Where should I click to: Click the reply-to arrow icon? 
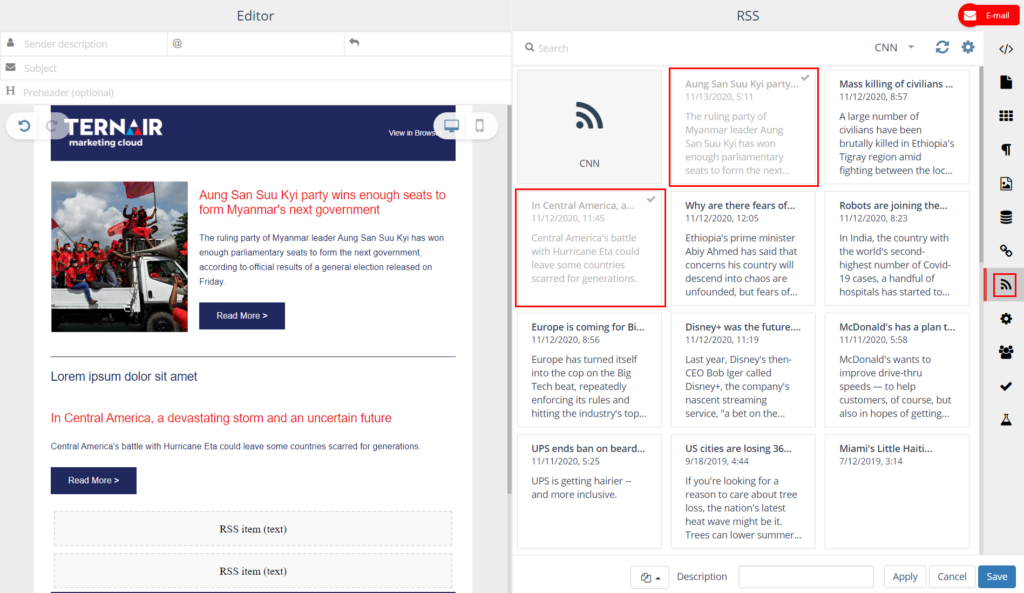(x=354, y=42)
